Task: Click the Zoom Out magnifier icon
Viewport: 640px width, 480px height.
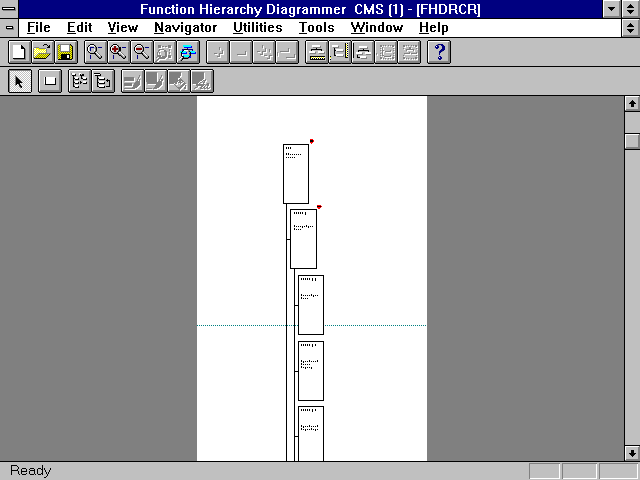Action: [x=141, y=52]
